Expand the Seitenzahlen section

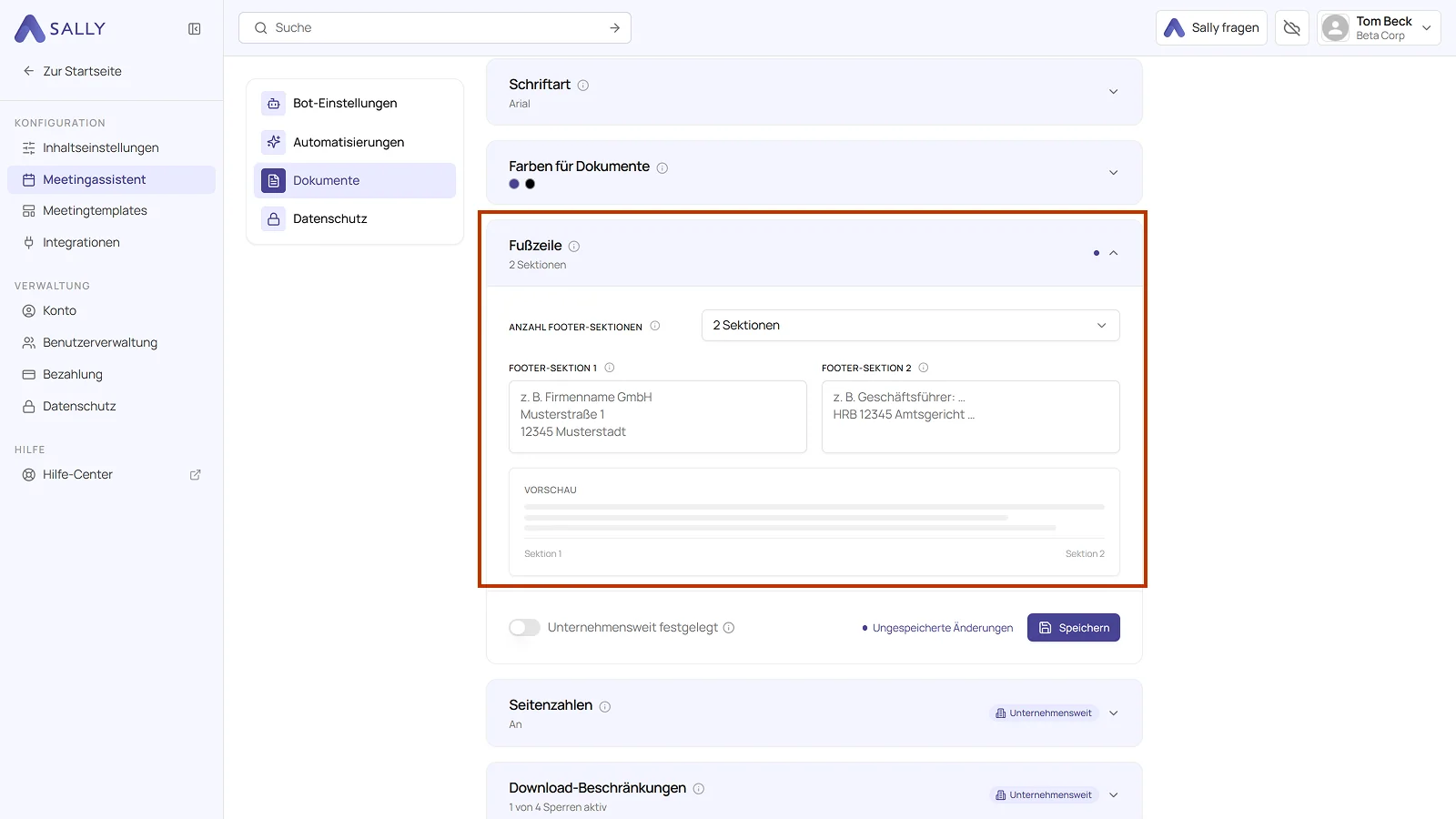pos(1113,713)
